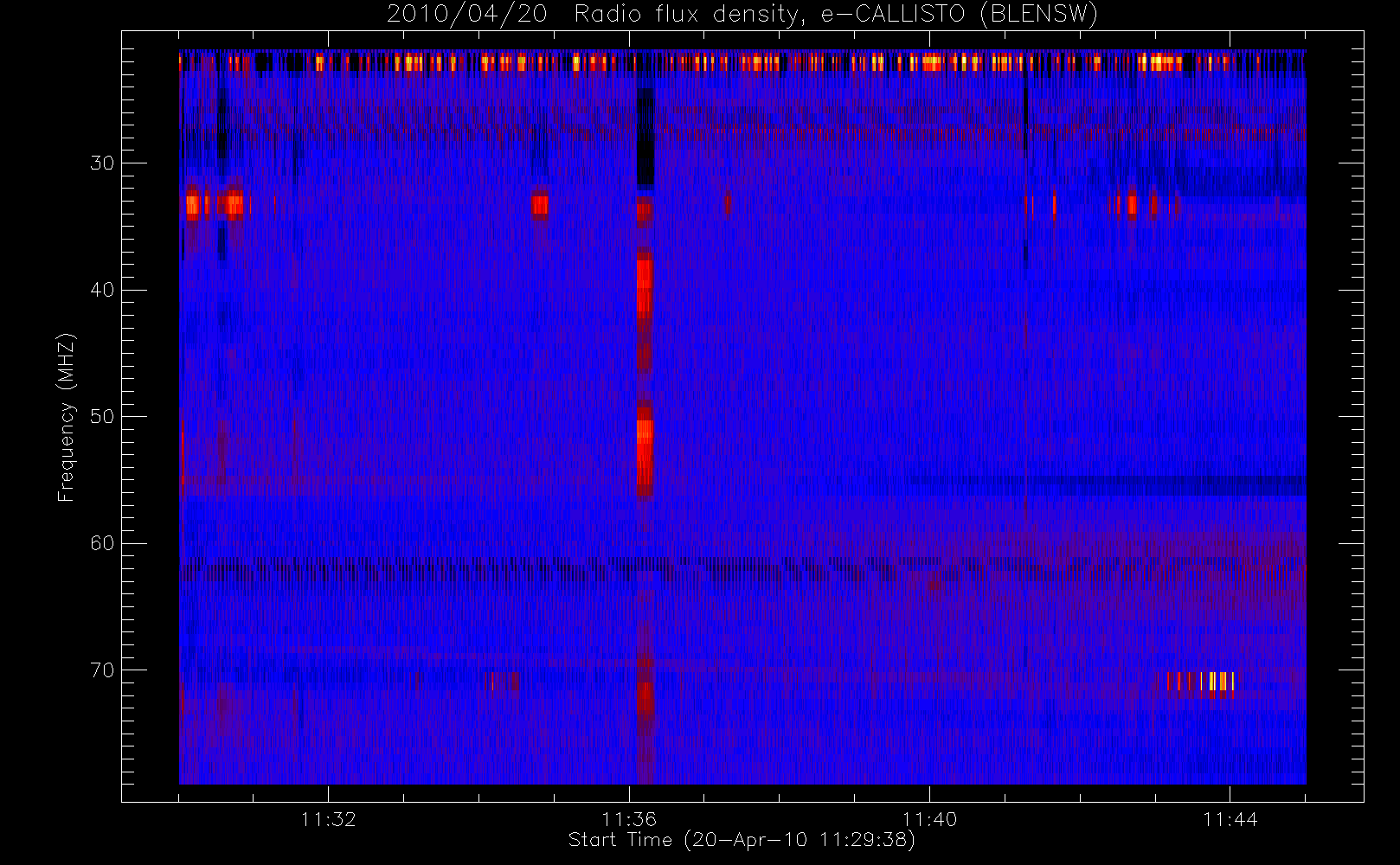1400x865 pixels.
Task: Click the 50 frequency tick label
Action: (102, 417)
